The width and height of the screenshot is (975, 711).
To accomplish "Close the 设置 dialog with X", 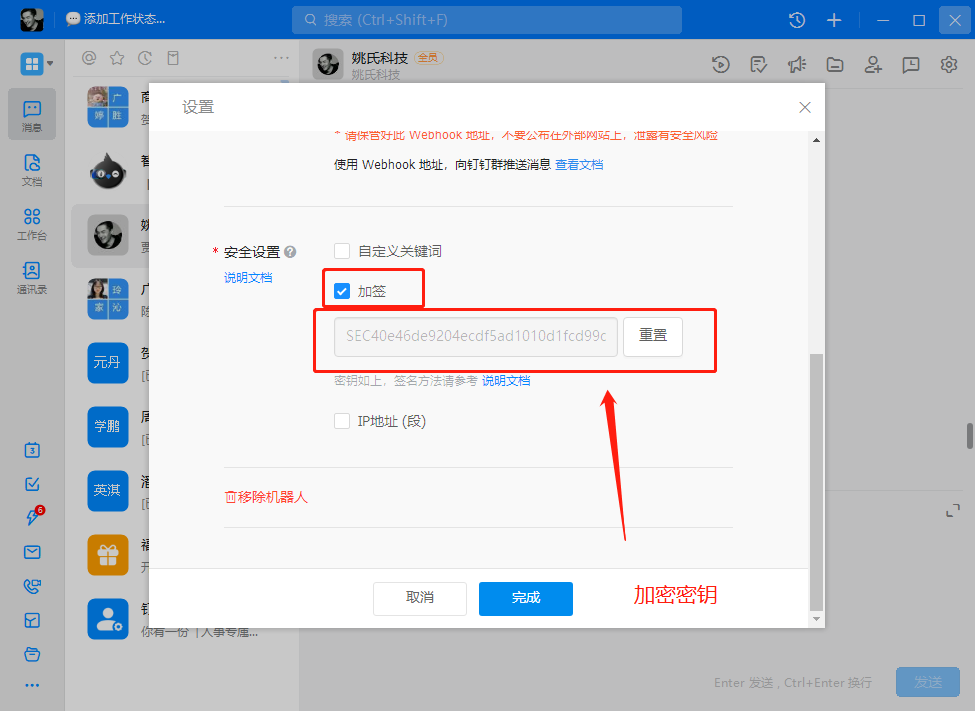I will click(805, 108).
